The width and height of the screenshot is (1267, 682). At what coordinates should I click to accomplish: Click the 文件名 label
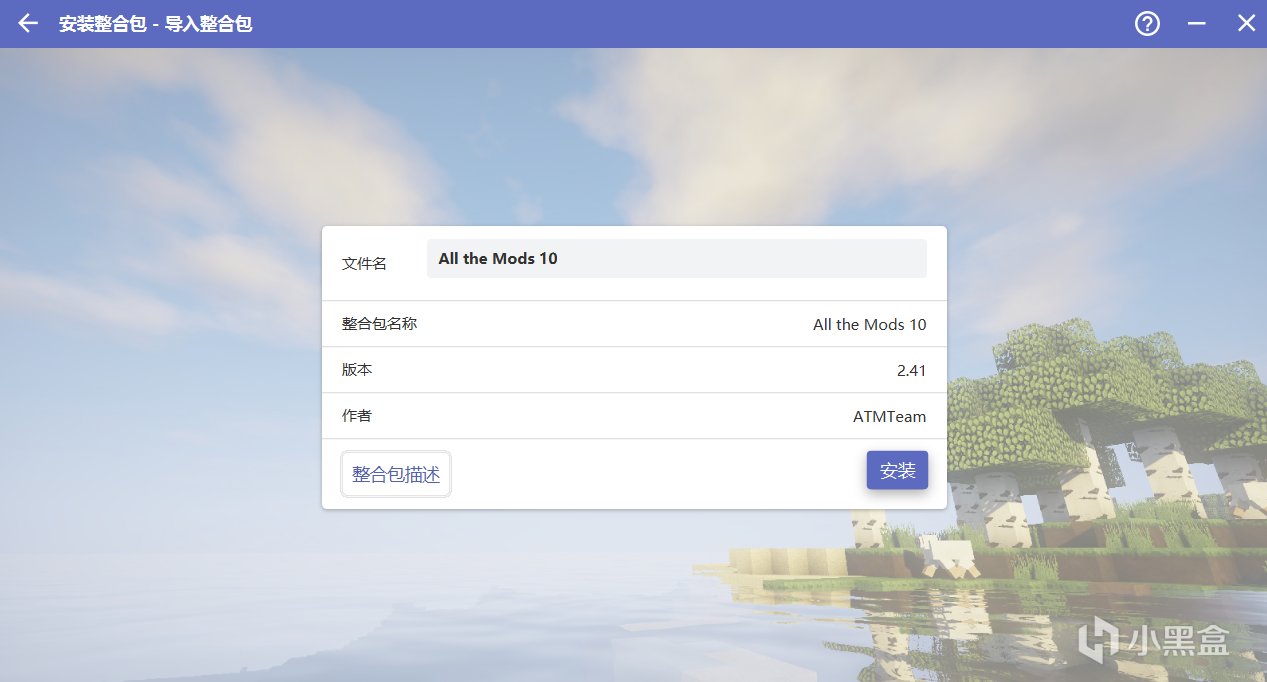(x=364, y=263)
